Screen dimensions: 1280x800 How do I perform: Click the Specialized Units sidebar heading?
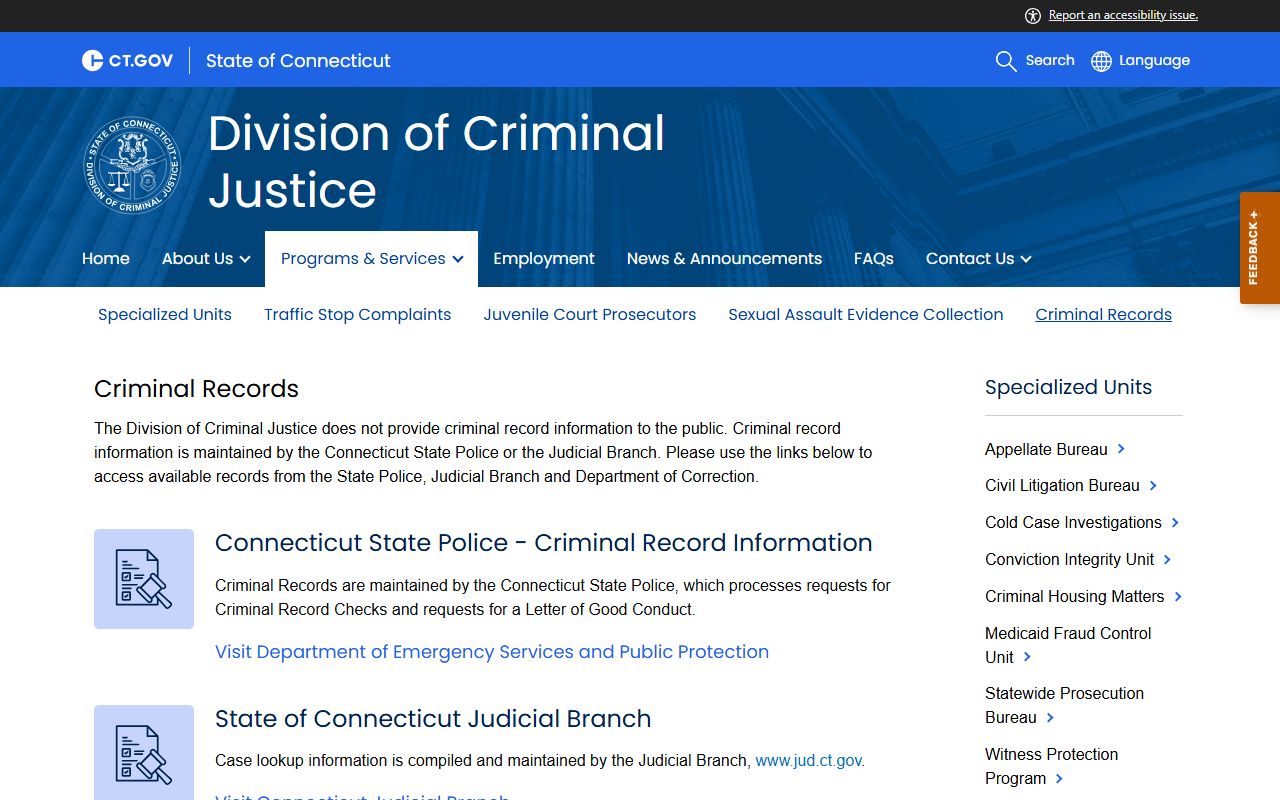tap(1068, 387)
